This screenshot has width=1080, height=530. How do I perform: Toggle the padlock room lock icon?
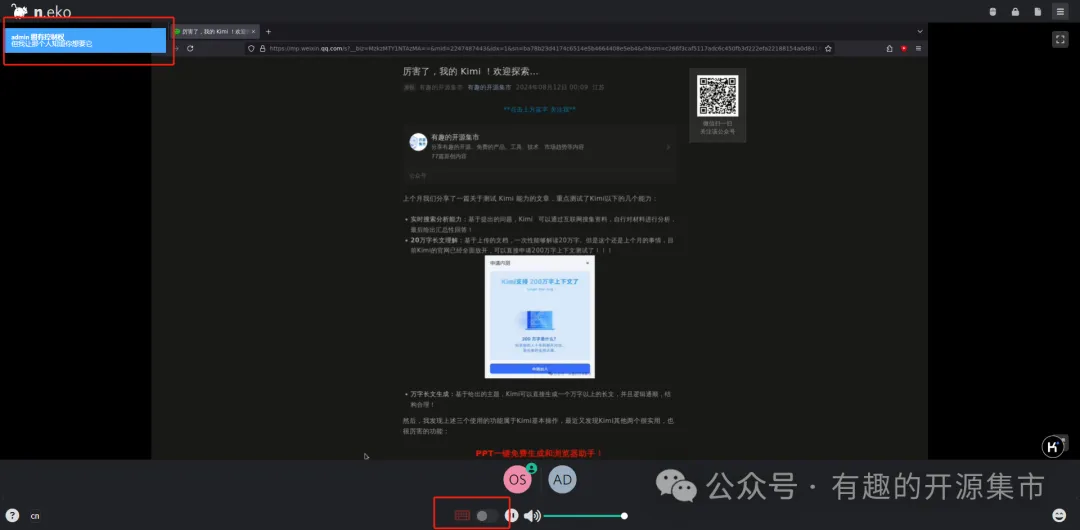pyautogui.click(x=1015, y=11)
